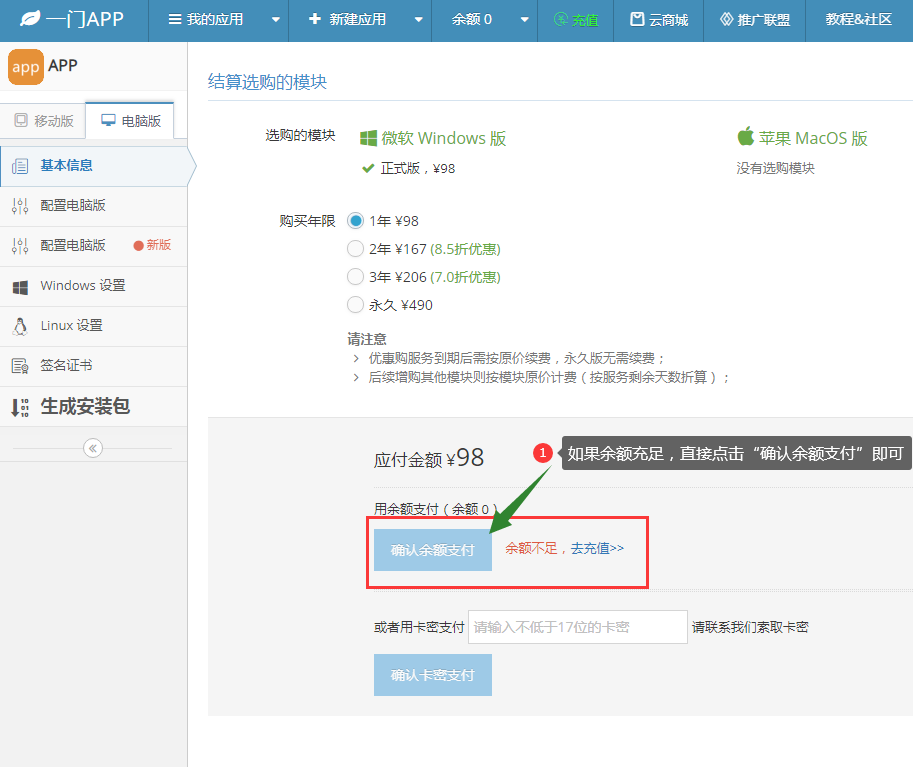Expand the 新建应用 dropdown arrow
This screenshot has width=913, height=767.
point(419,20)
